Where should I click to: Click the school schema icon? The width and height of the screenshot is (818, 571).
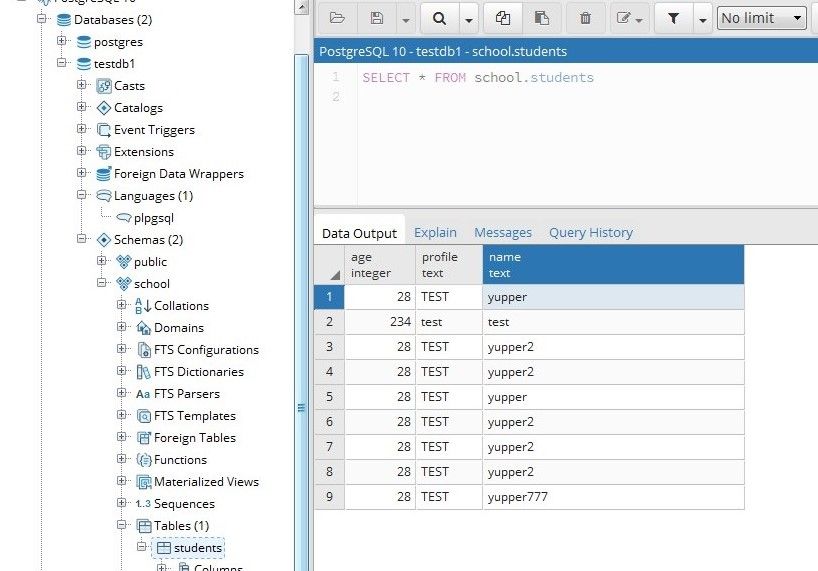click(124, 284)
